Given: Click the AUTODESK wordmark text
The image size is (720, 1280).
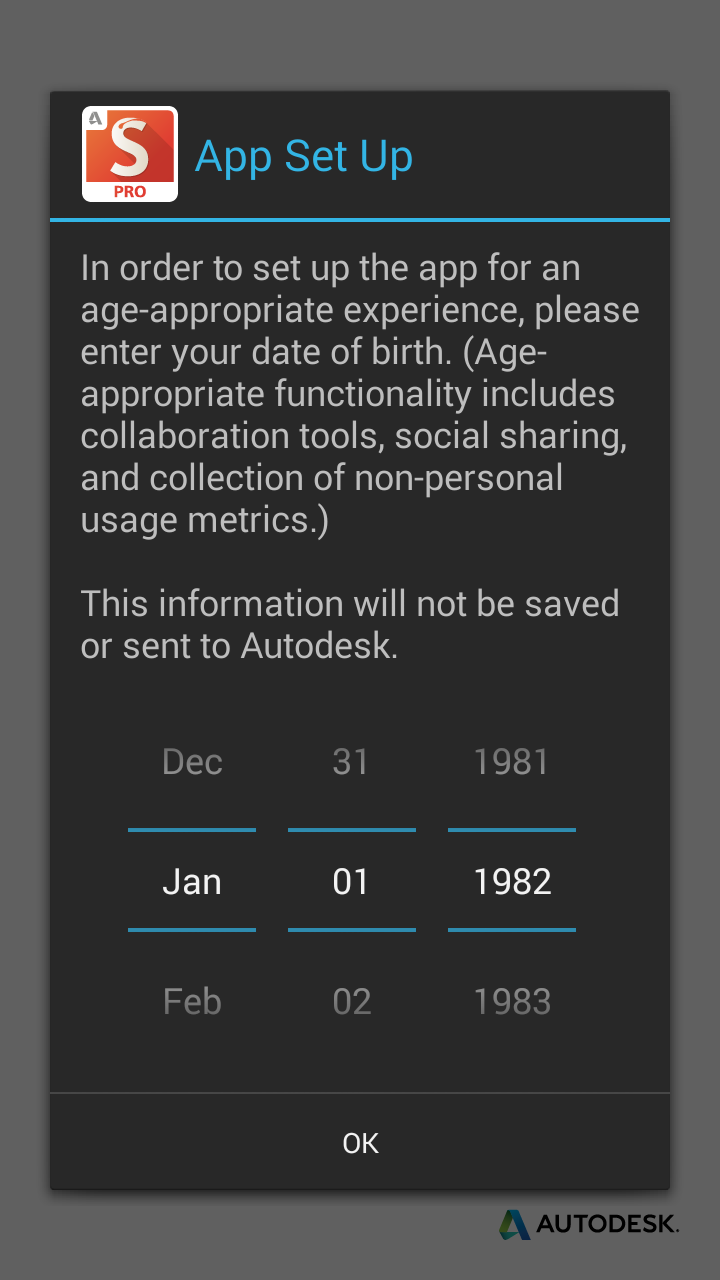Looking at the screenshot, I should click(607, 1224).
